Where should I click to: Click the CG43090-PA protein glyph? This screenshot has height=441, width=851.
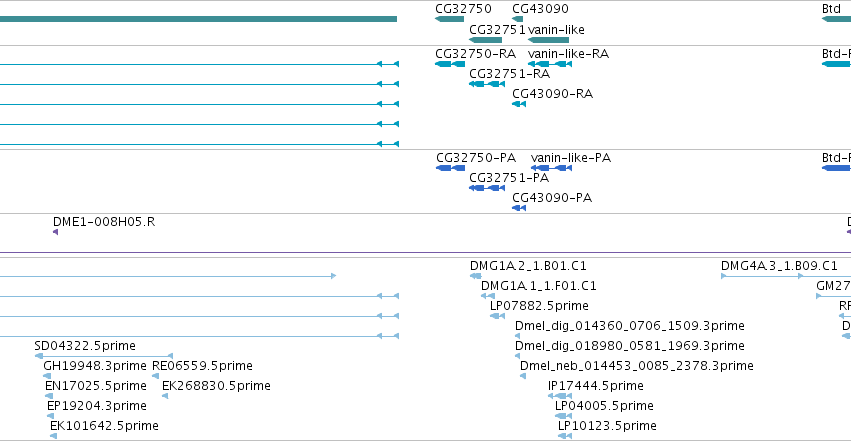(x=519, y=208)
